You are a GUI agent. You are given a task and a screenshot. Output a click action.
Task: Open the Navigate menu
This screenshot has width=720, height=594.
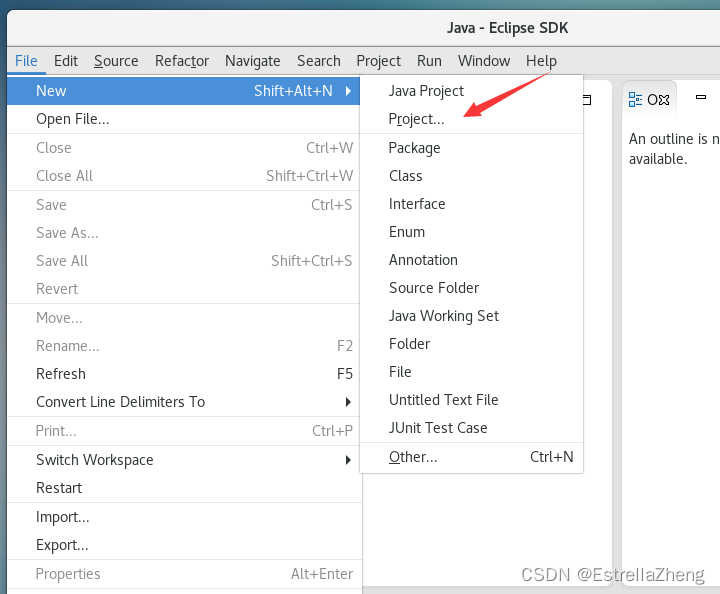(x=253, y=61)
